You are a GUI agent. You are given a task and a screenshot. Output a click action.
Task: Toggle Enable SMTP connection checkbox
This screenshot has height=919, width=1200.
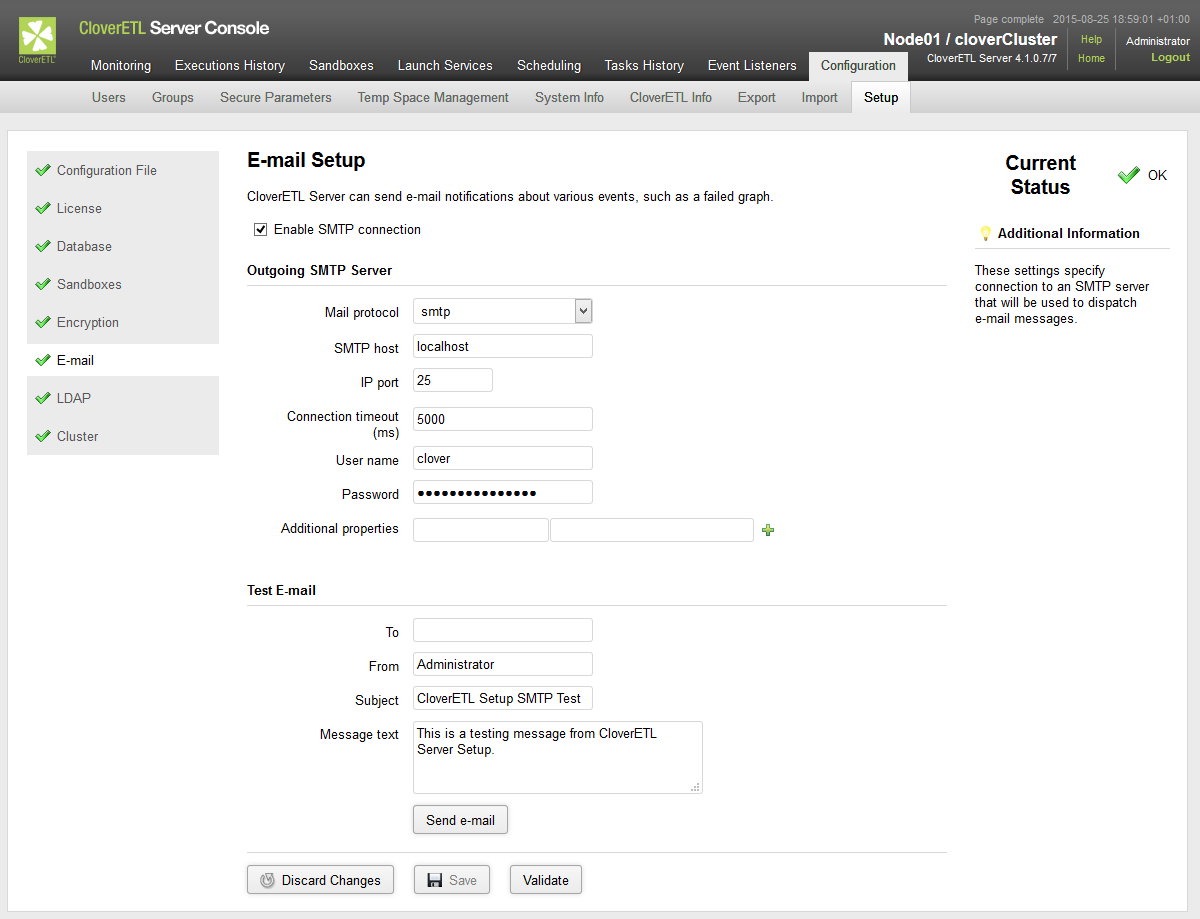tap(261, 229)
